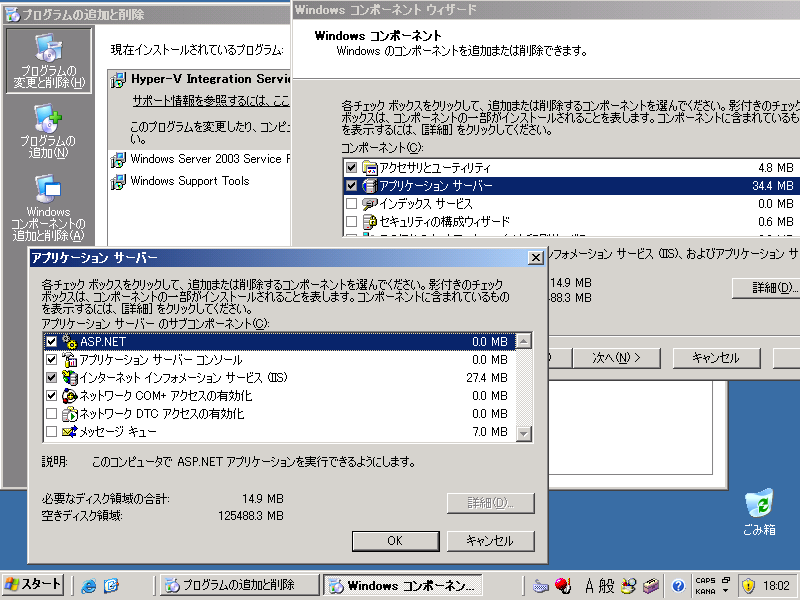Toggle the アクセサリとユーティリティ checkbox in the wizard

point(351,167)
